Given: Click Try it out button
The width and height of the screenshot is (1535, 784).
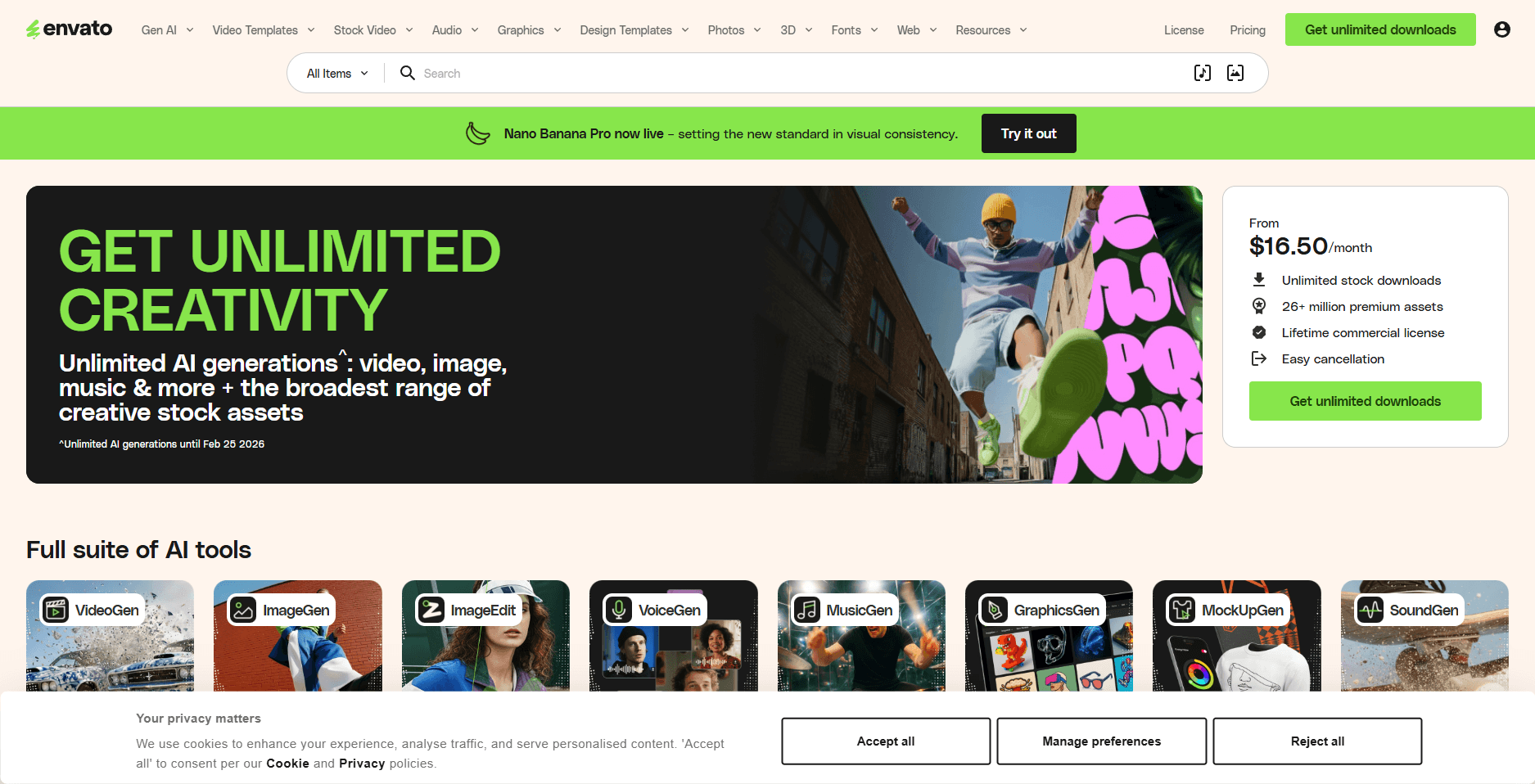Looking at the screenshot, I should (x=1029, y=133).
